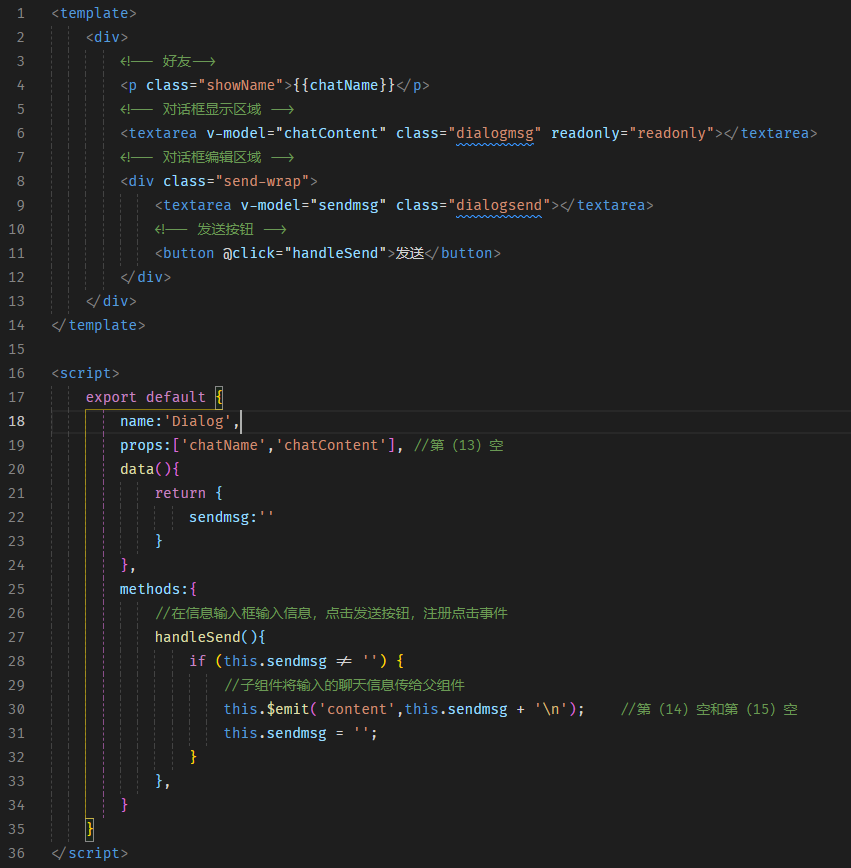Click the underlined "dialogsend" class value
851x868 pixels.
[499, 205]
